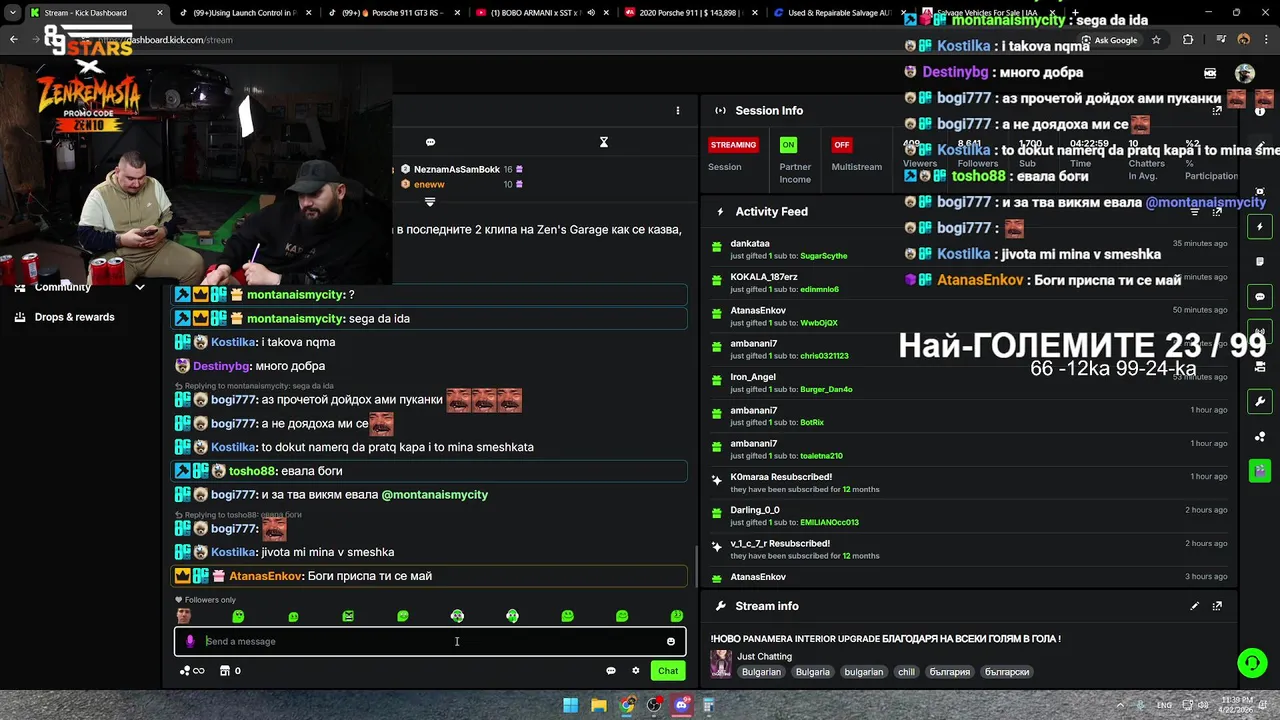Viewport: 1280px width, 720px height.
Task: Click tosho88 username in chat
Action: coord(252,471)
